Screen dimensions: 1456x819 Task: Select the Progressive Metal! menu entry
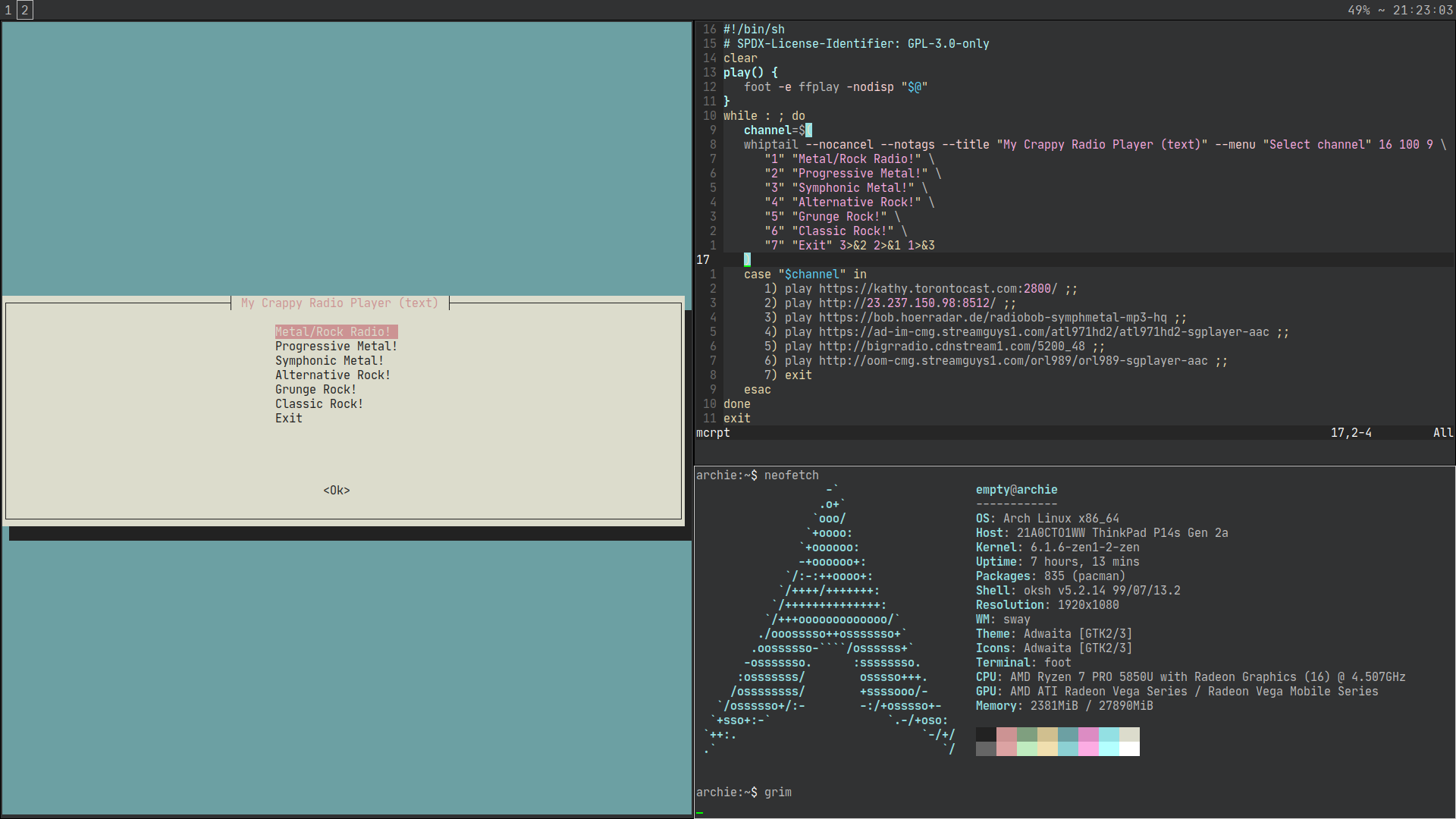(336, 347)
